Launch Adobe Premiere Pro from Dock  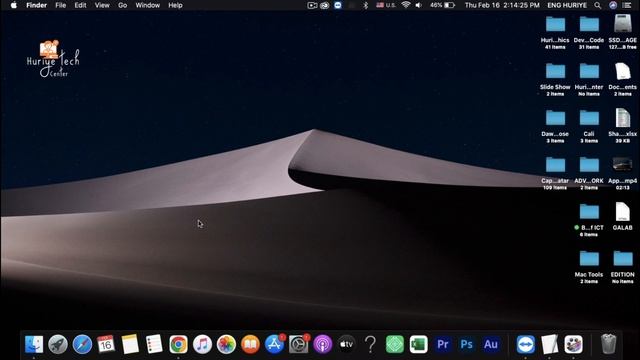[443, 344]
